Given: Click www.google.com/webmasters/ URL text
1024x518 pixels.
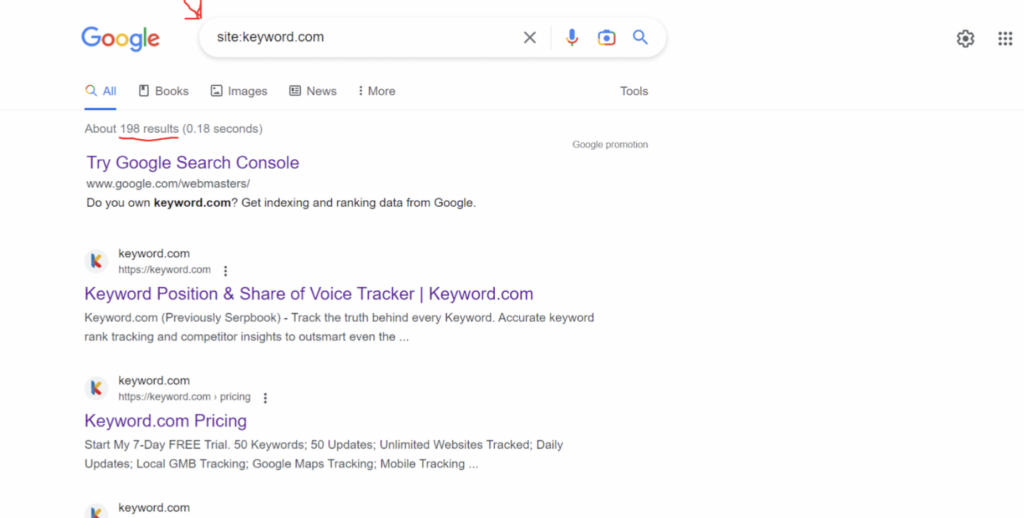Looking at the screenshot, I should [x=168, y=184].
